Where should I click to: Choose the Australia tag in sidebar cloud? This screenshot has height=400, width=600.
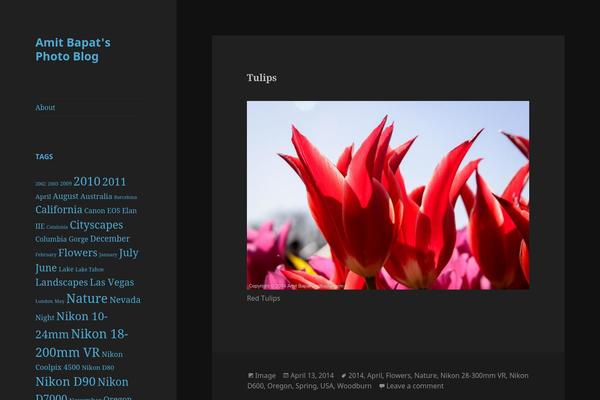(96, 196)
